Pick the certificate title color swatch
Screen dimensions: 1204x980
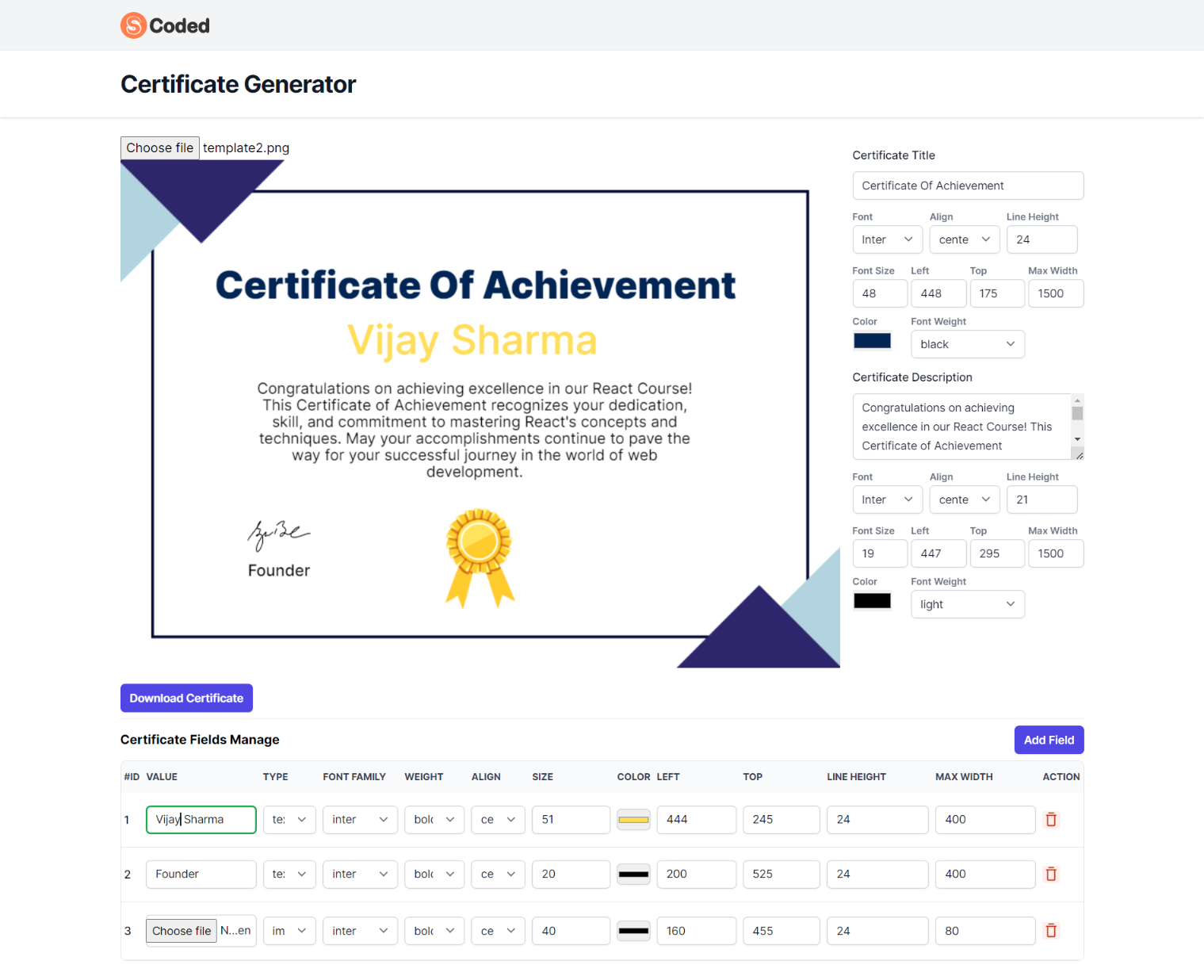point(872,341)
